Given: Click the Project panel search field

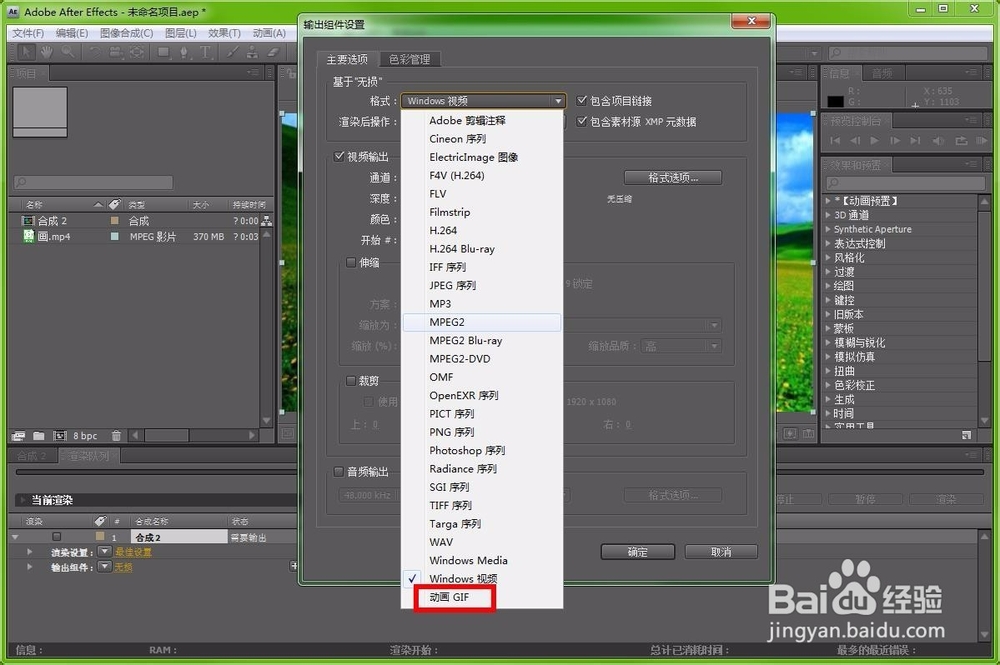Looking at the screenshot, I should [94, 182].
